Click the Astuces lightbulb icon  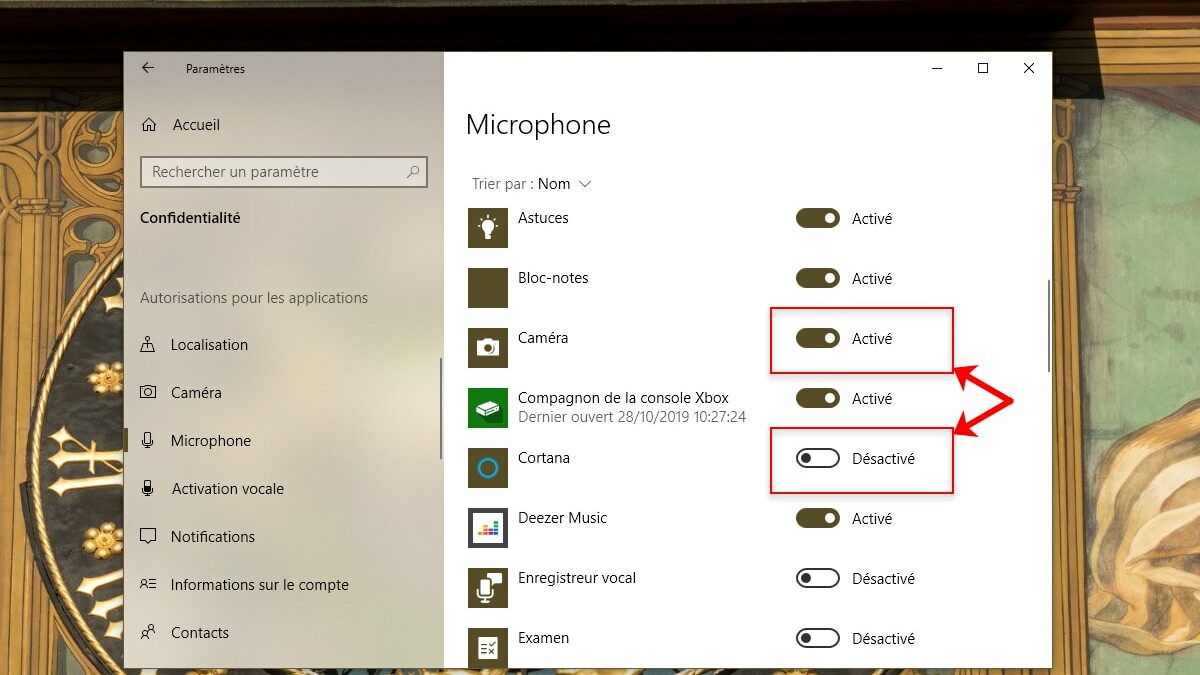488,228
